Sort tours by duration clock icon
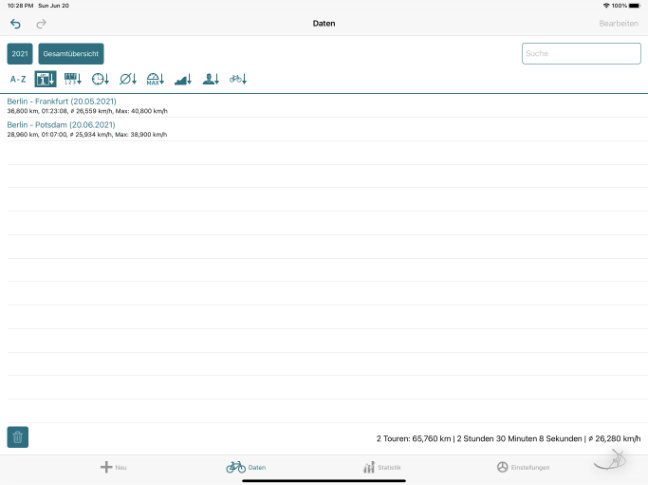This screenshot has width=648, height=485. point(100,79)
